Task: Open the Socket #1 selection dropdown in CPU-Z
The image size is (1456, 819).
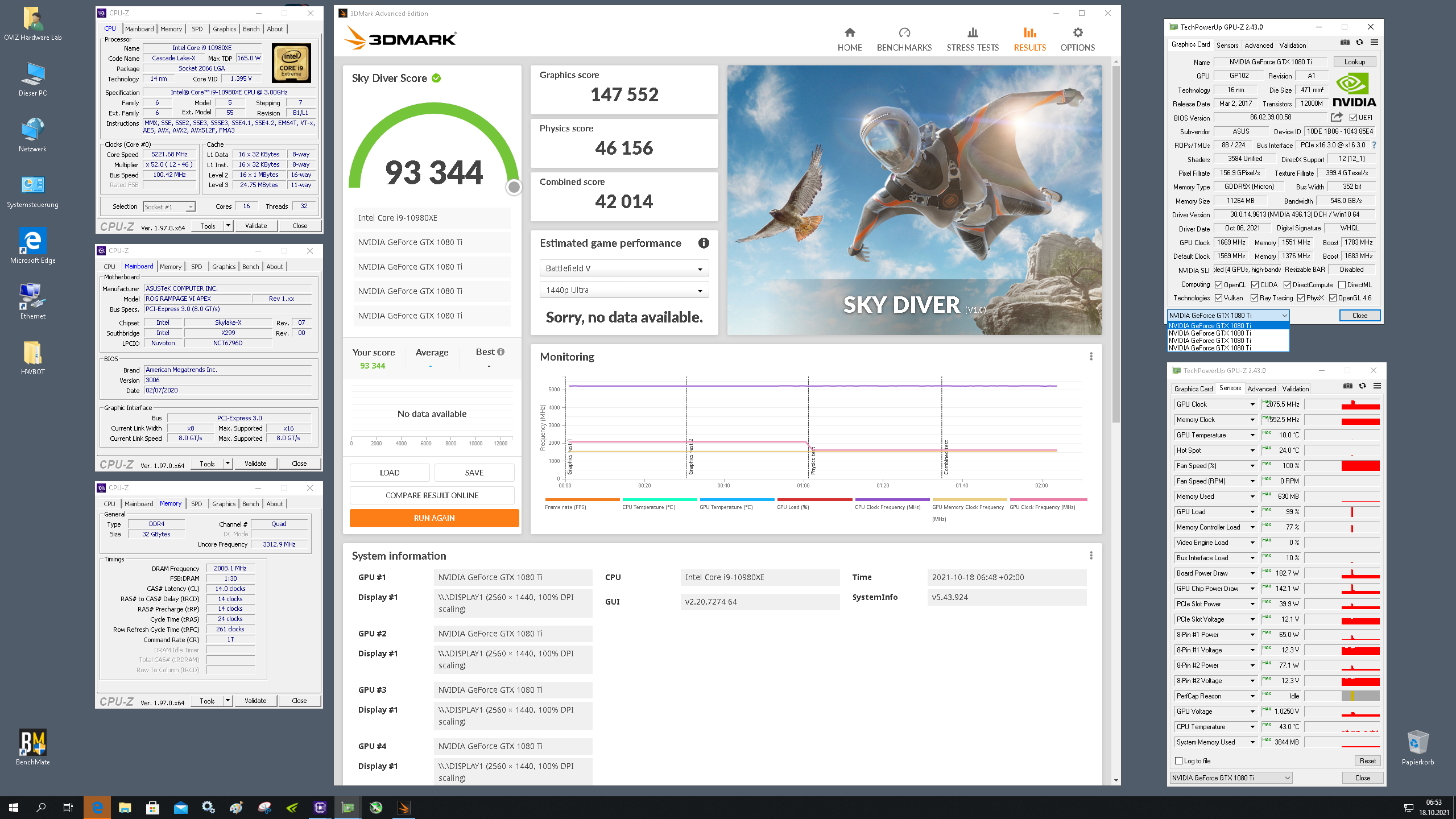Action: tap(169, 206)
